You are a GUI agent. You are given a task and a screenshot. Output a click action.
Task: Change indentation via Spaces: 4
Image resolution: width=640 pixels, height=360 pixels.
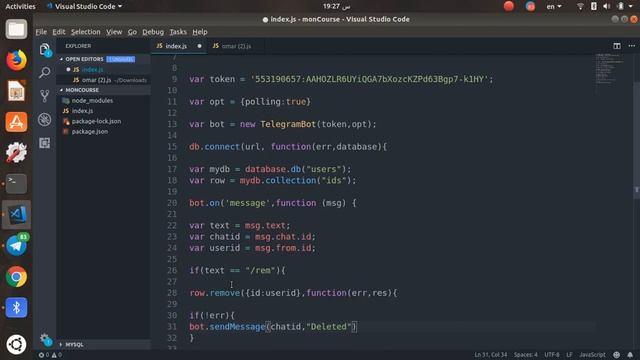[x=525, y=355]
